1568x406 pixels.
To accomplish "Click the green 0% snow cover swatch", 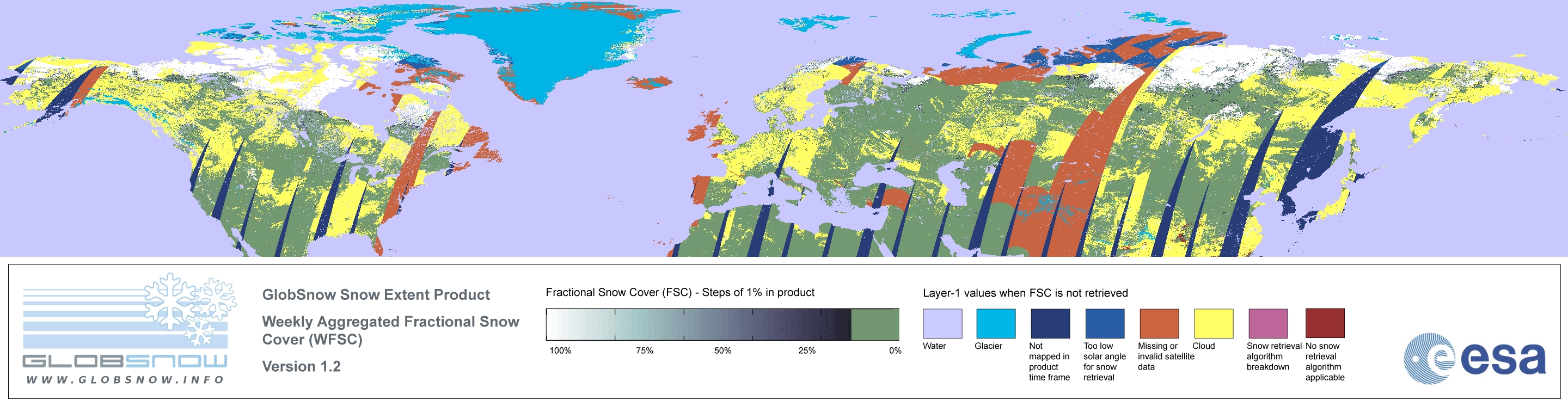I will pos(875,324).
